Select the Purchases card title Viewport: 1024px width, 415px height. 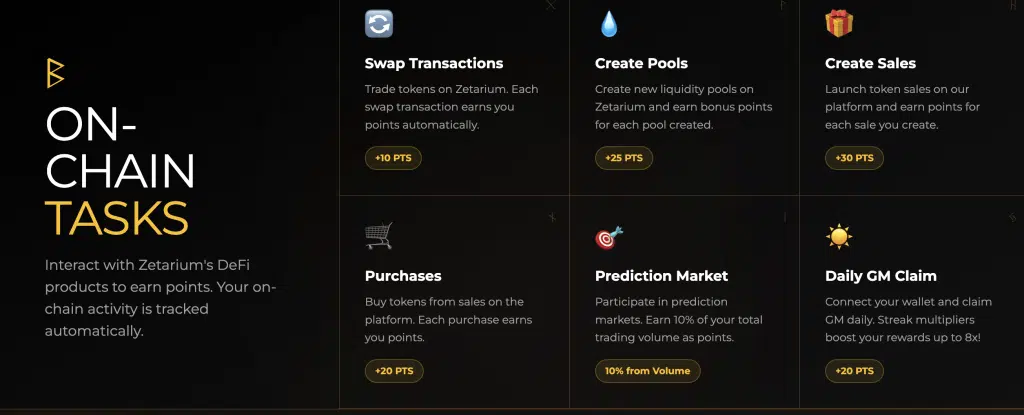coord(403,275)
